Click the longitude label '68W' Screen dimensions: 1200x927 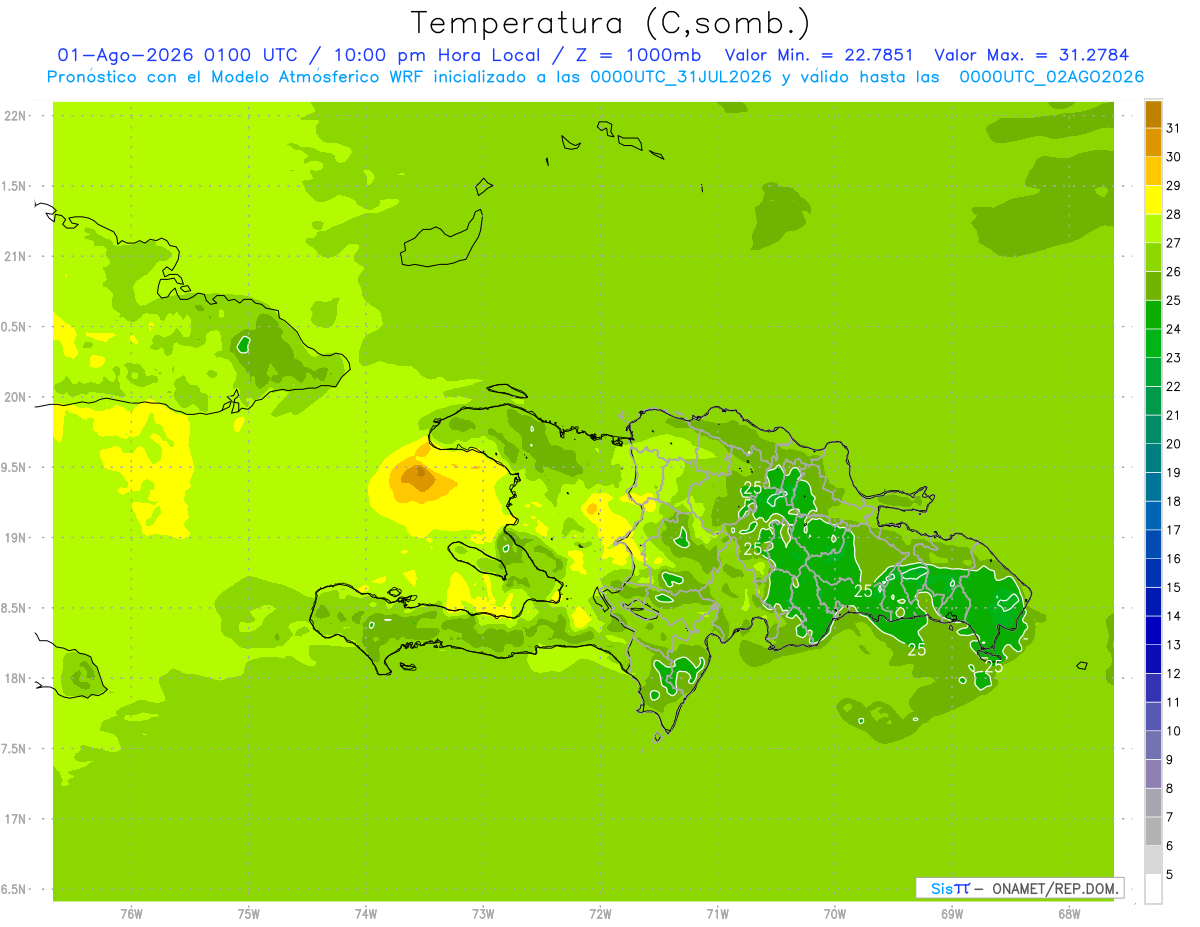point(1069,914)
